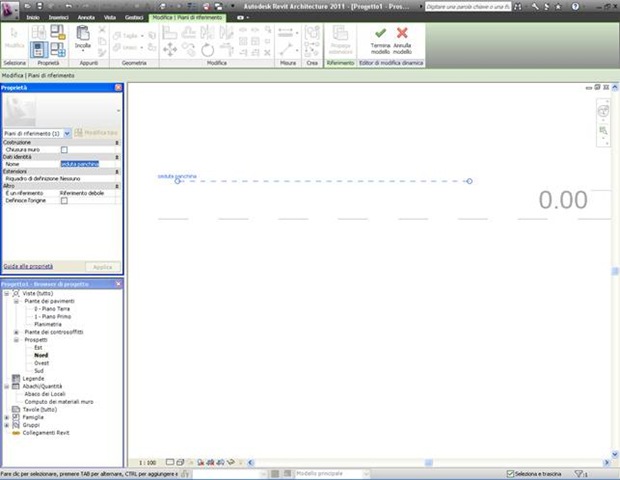This screenshot has height=480, width=620.
Task: Click the Rotate tool in Modifica panel
Action: (x=207, y=49)
